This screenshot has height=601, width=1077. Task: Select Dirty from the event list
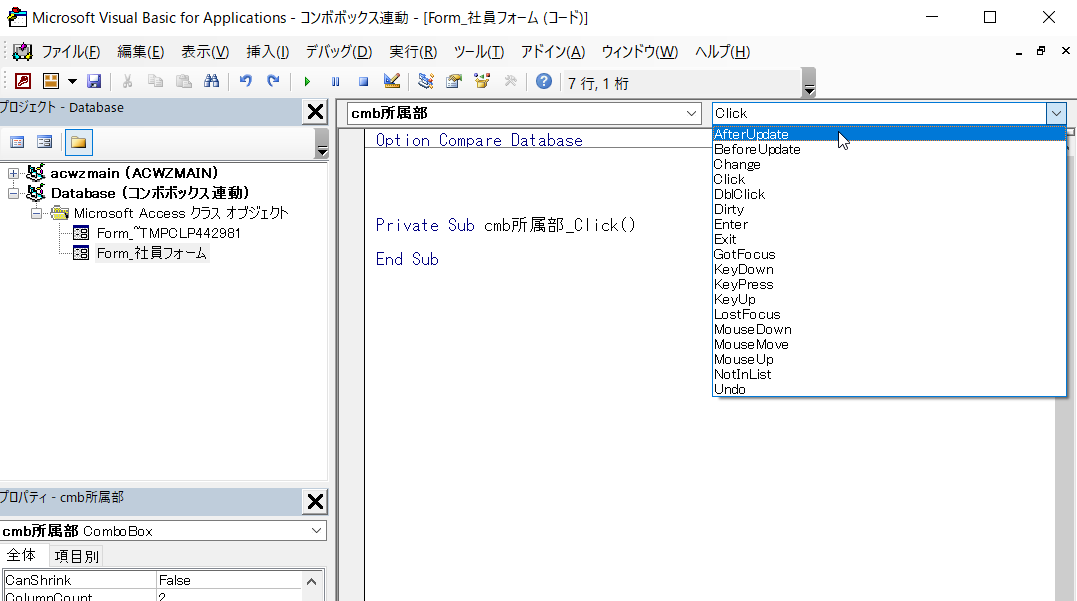(889, 209)
